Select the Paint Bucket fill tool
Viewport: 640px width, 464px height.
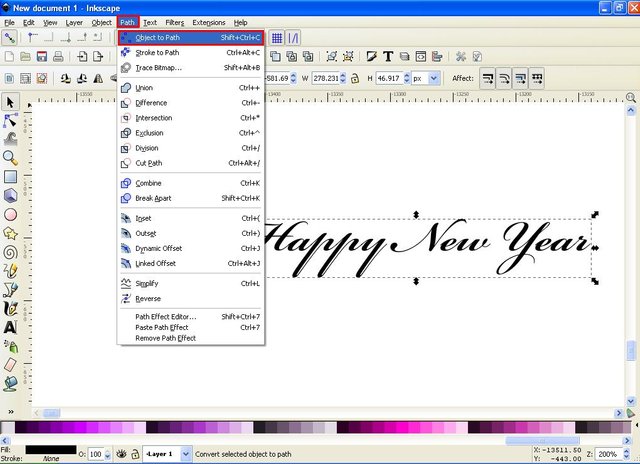10,384
